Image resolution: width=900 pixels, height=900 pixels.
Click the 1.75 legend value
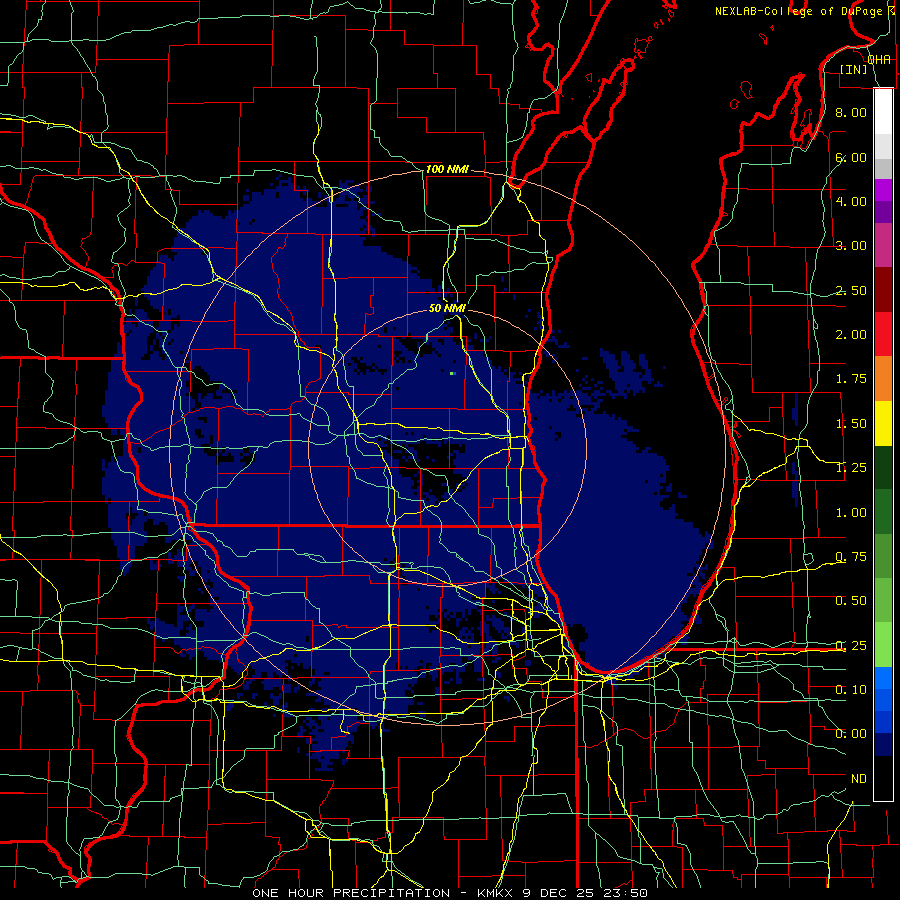pyautogui.click(x=851, y=379)
